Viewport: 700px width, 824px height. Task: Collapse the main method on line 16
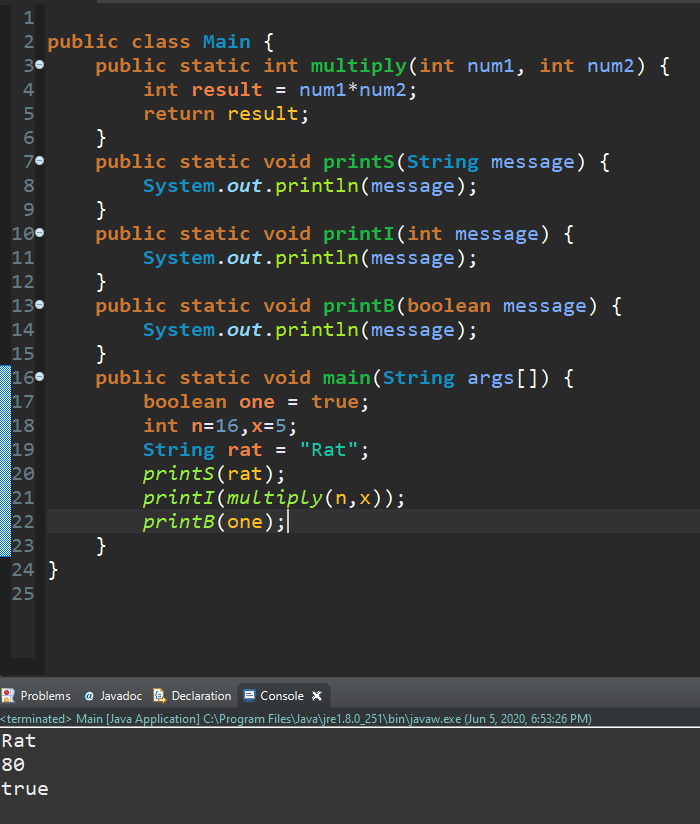[39, 378]
